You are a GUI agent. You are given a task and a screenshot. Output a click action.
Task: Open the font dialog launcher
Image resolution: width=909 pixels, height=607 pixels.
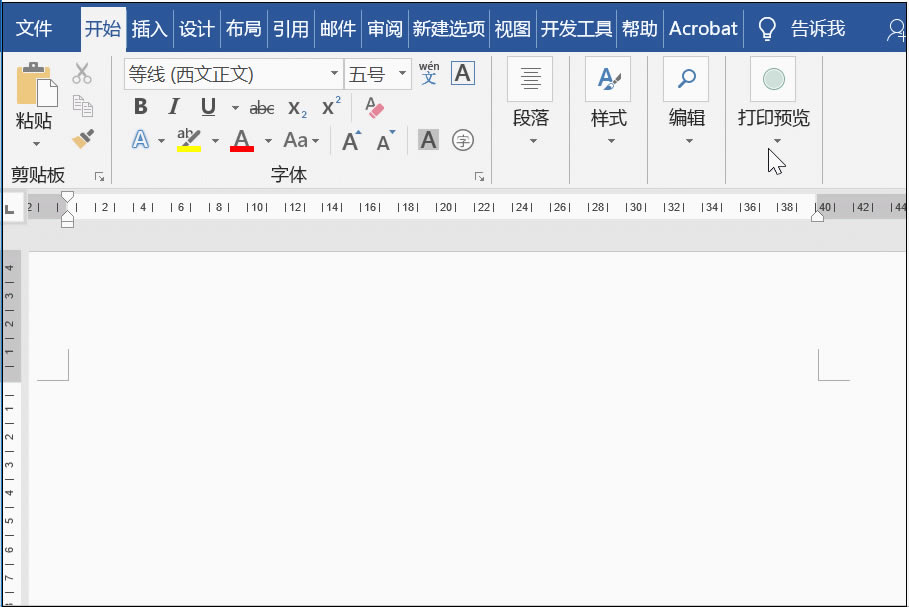coord(479,177)
